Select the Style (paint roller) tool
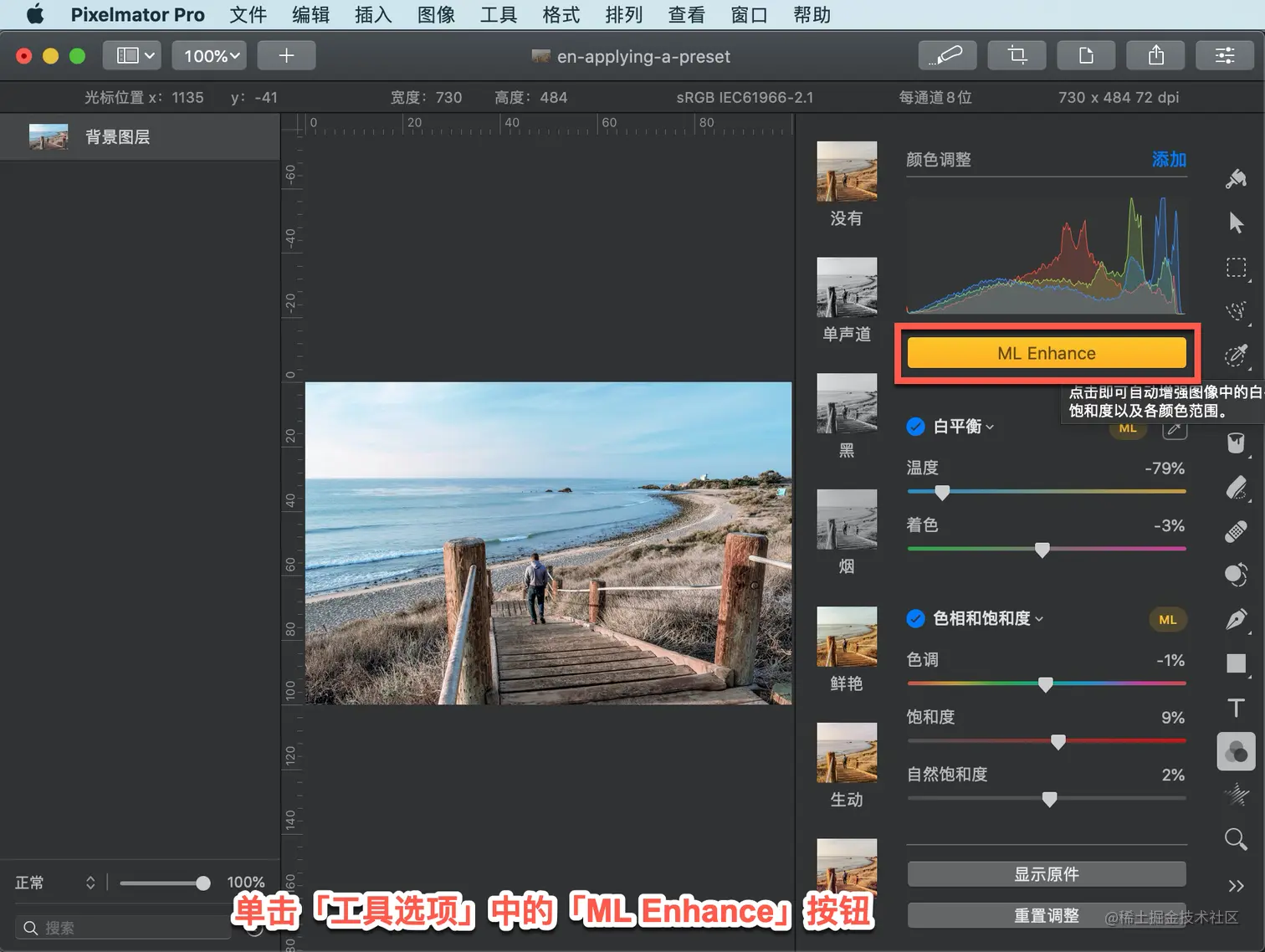 (x=1236, y=178)
